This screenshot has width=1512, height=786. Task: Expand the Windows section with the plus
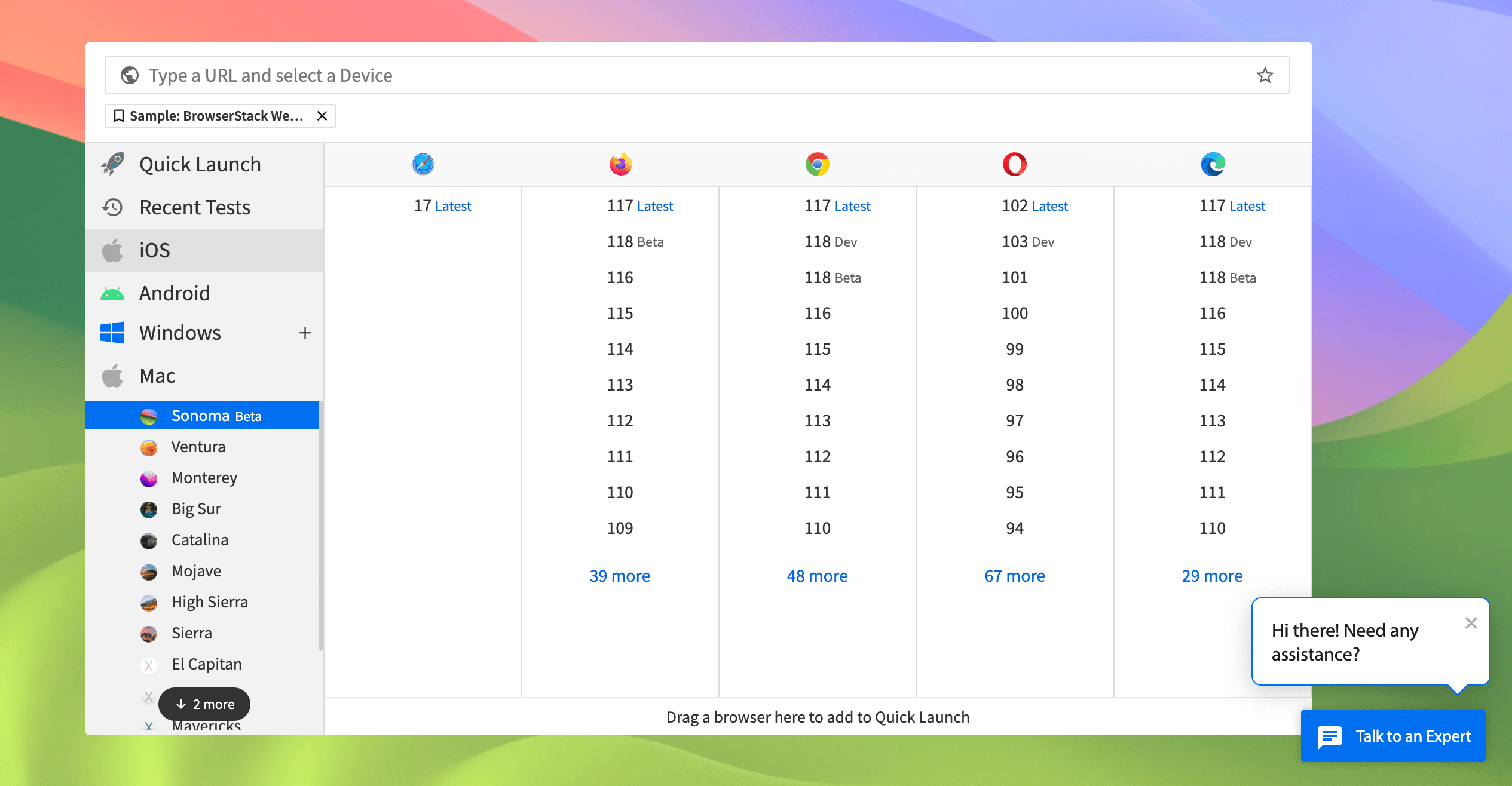[305, 333]
